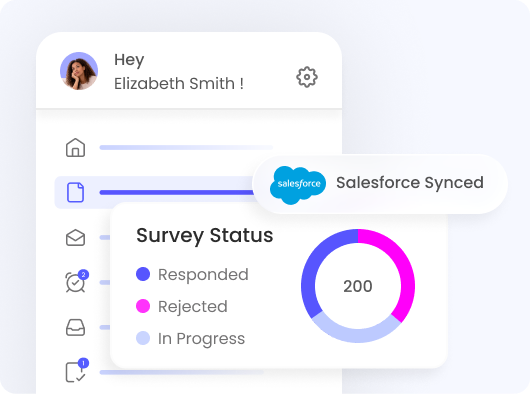Go to the home icon in sidebar
The height and width of the screenshot is (394, 530).
[75, 147]
